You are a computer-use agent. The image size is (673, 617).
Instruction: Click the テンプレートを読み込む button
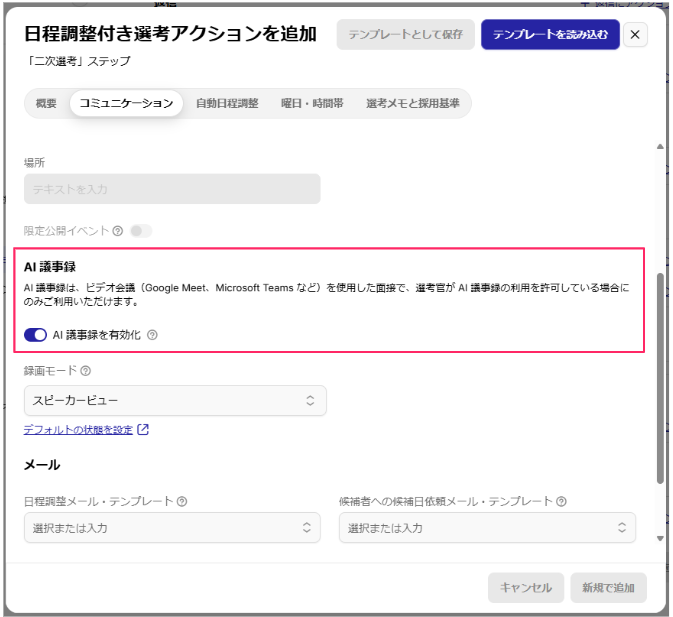[550, 34]
